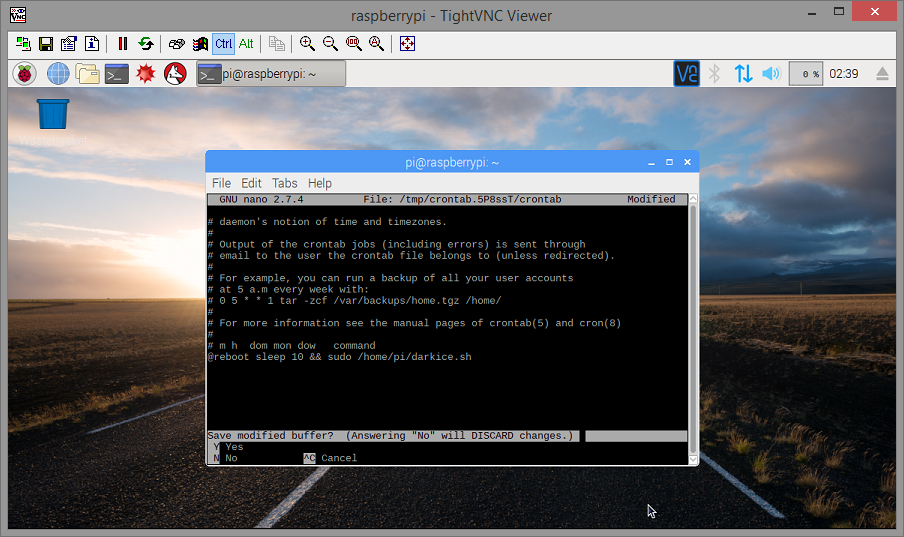Click the '^C Cancel' option in nano
The width and height of the screenshot is (904, 537).
(x=330, y=458)
